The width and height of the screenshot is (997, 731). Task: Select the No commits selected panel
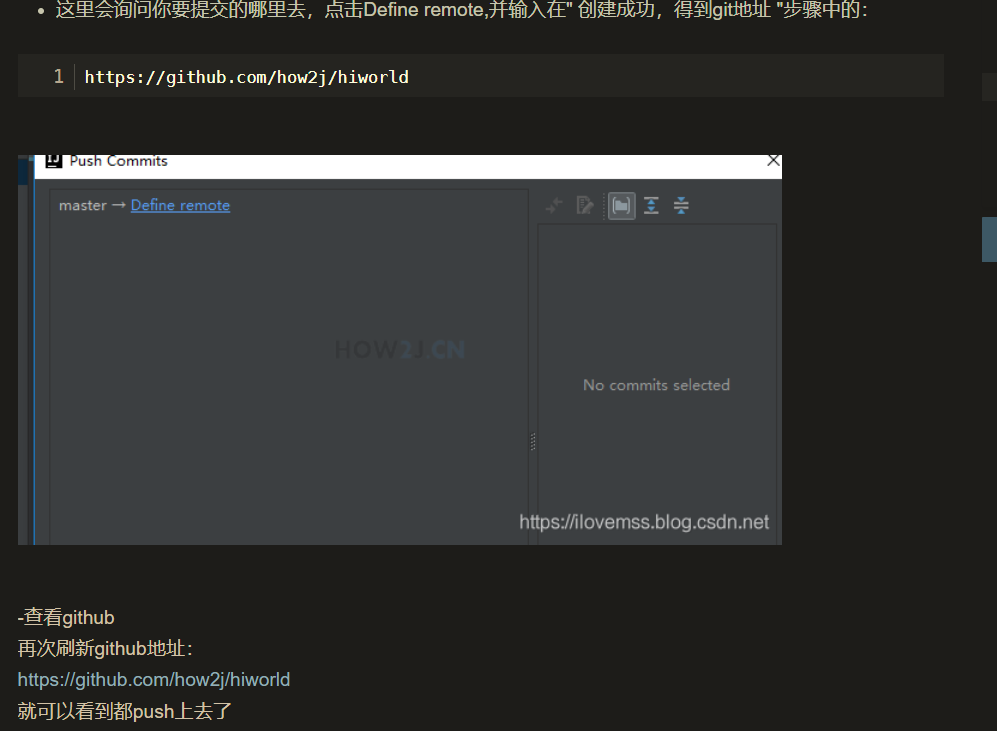[656, 385]
